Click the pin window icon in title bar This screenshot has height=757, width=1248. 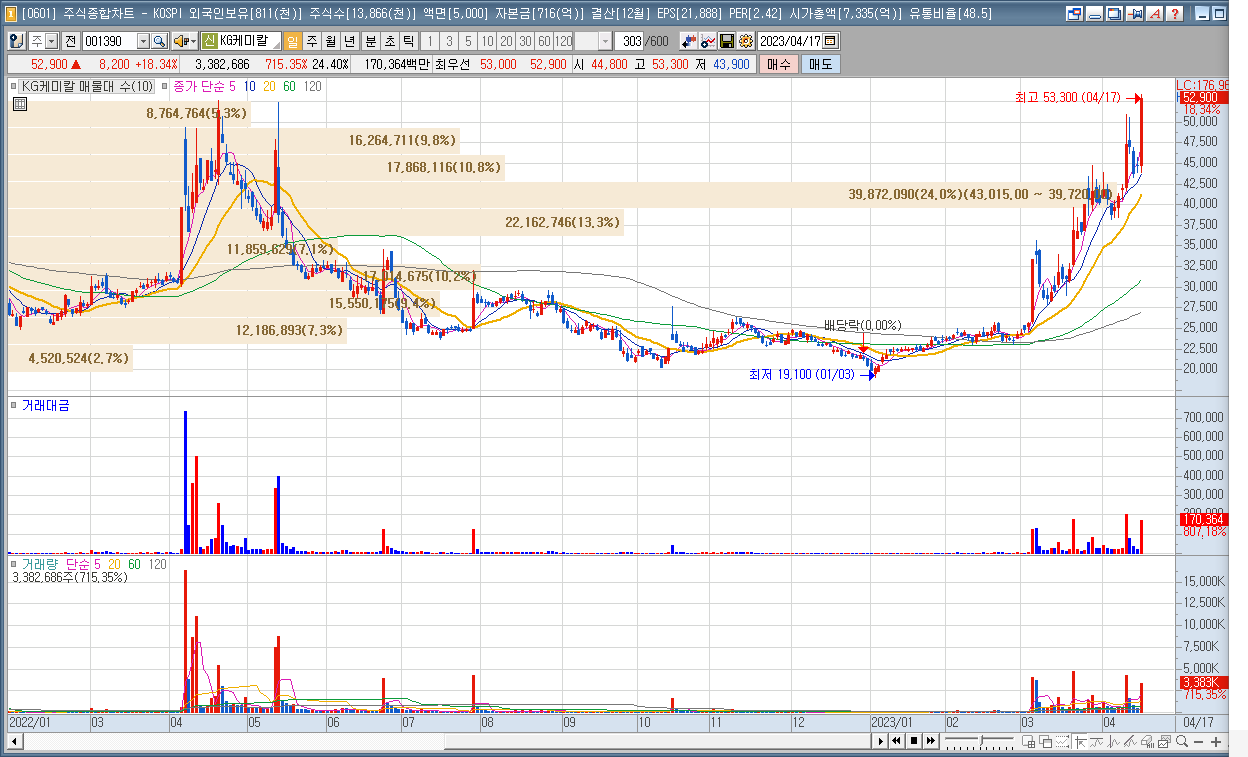(x=1134, y=14)
